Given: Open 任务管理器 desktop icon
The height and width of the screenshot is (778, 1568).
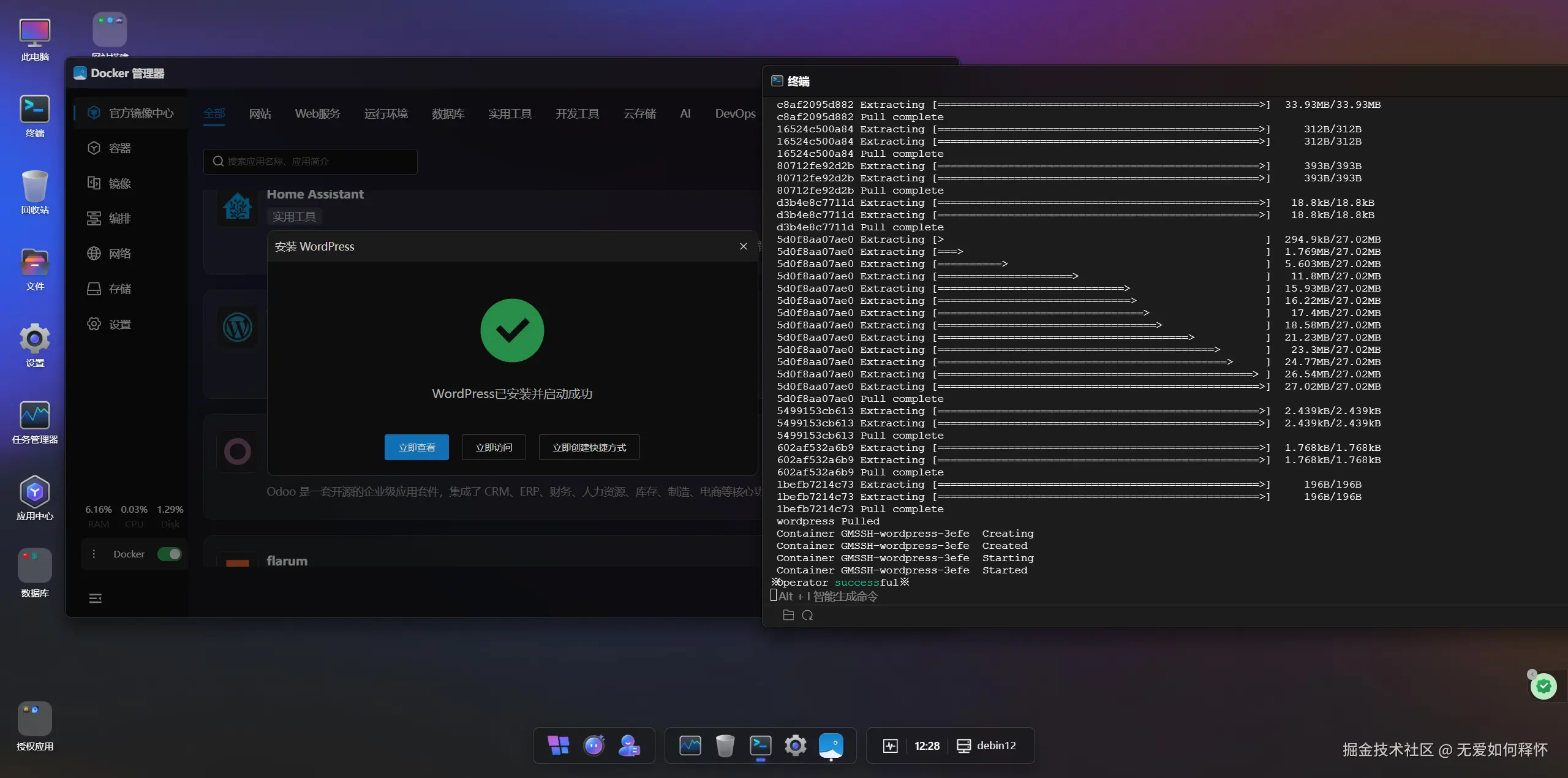Looking at the screenshot, I should click(x=35, y=417).
